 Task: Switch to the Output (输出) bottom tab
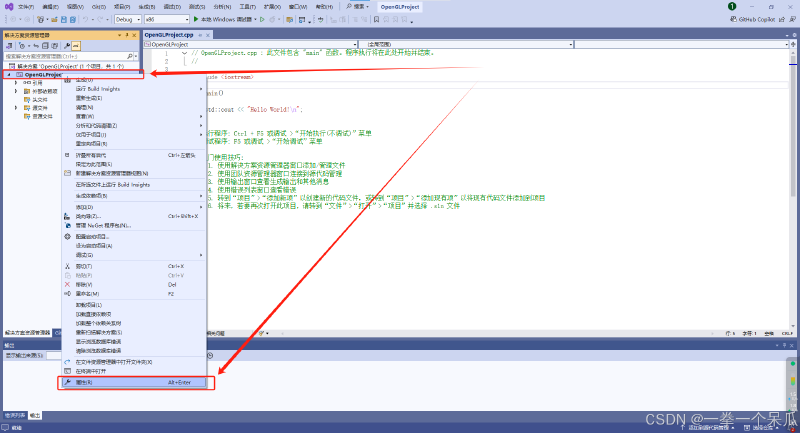[x=35, y=416]
